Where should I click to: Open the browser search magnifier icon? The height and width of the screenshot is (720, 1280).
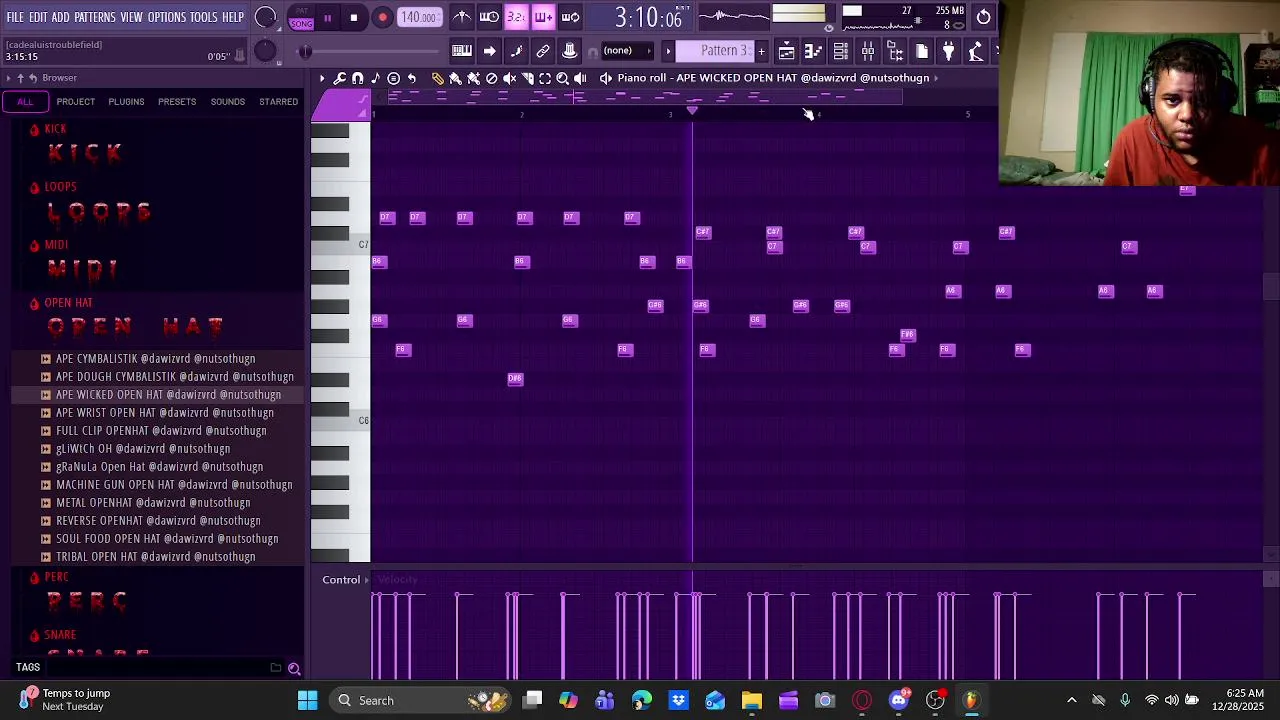tap(294, 668)
